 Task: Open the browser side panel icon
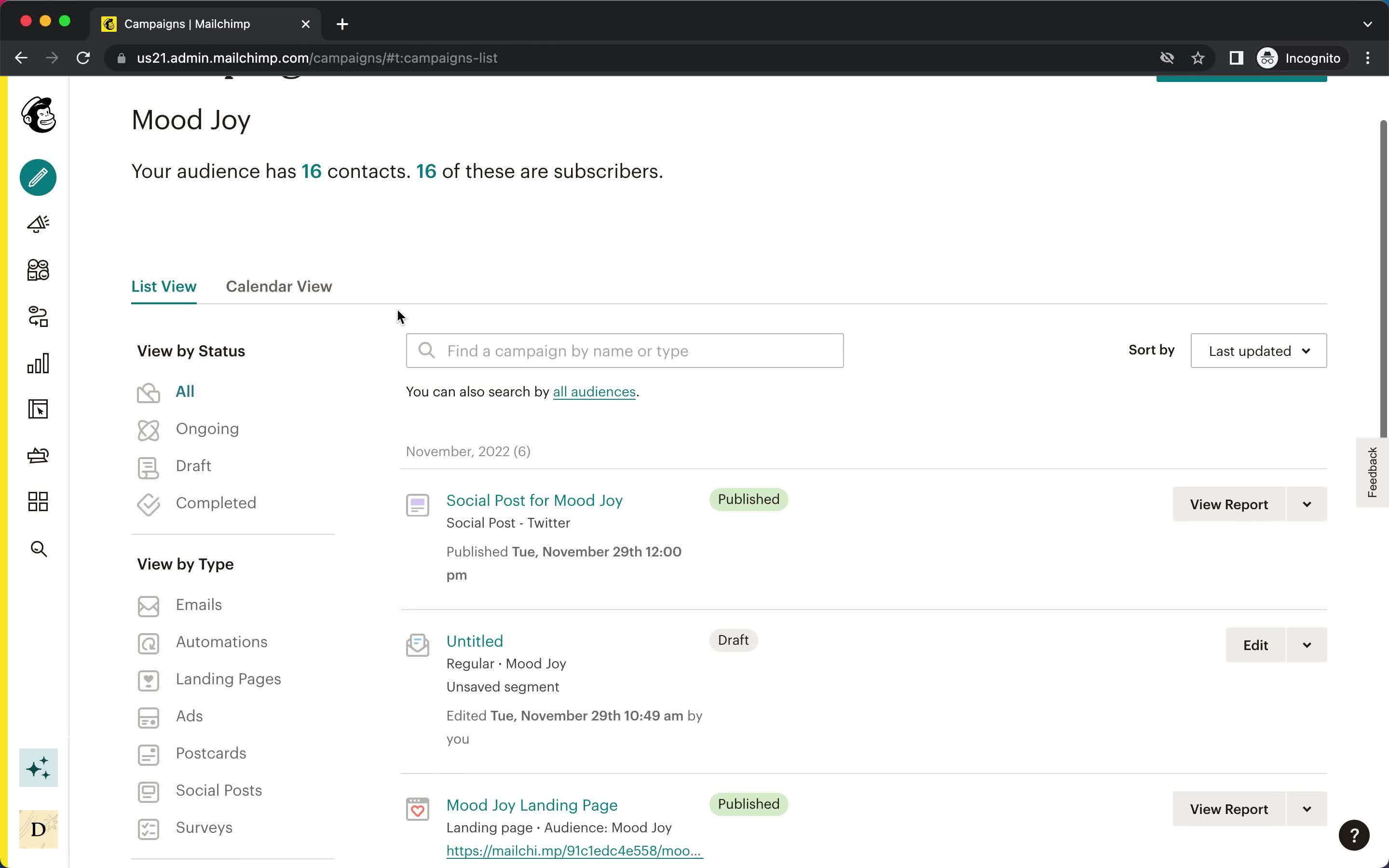click(1236, 58)
